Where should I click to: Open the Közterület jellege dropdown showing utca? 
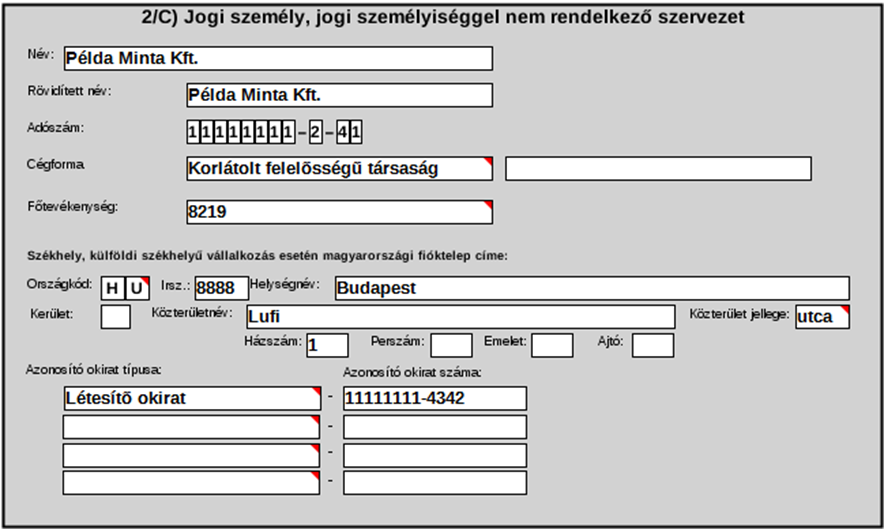(x=822, y=317)
